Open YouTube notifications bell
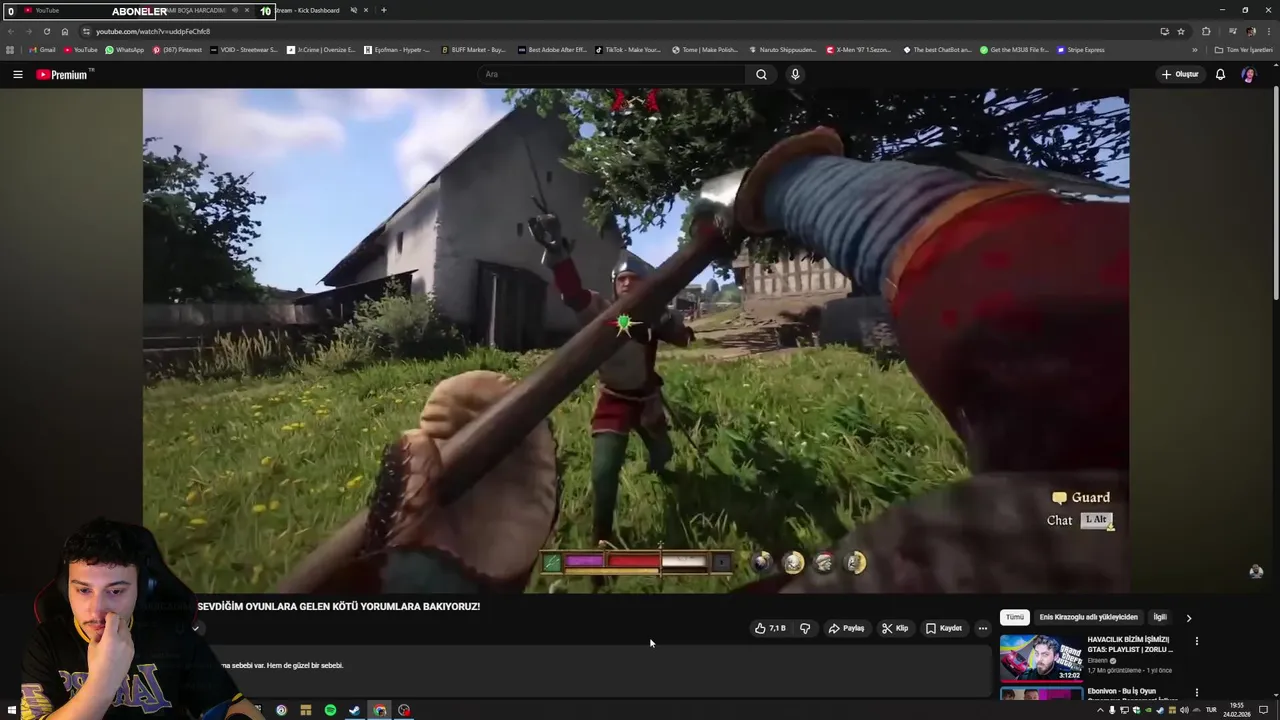Screen dimensions: 1280x720 (1220, 74)
